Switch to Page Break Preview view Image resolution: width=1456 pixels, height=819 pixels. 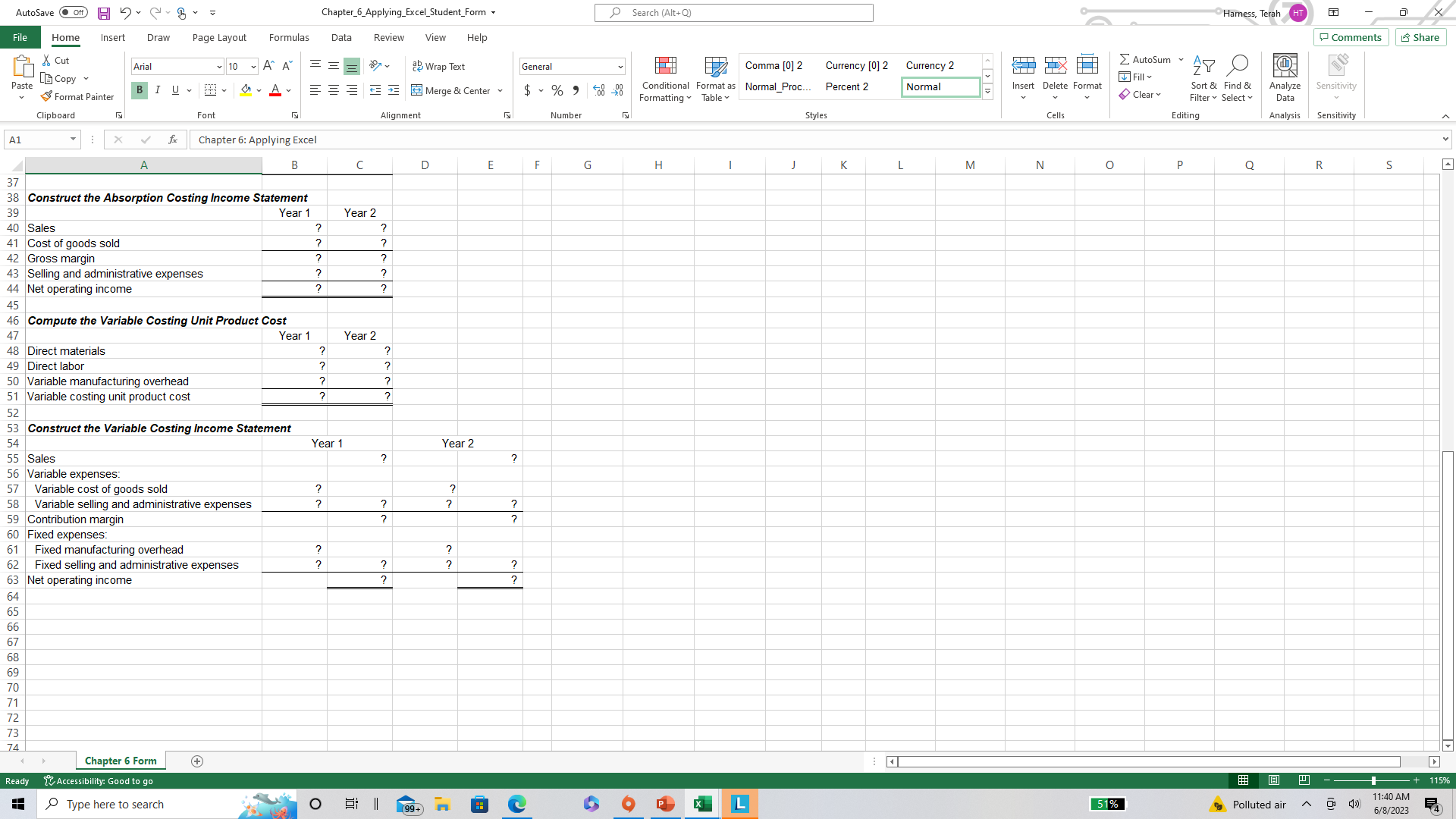tap(1304, 780)
